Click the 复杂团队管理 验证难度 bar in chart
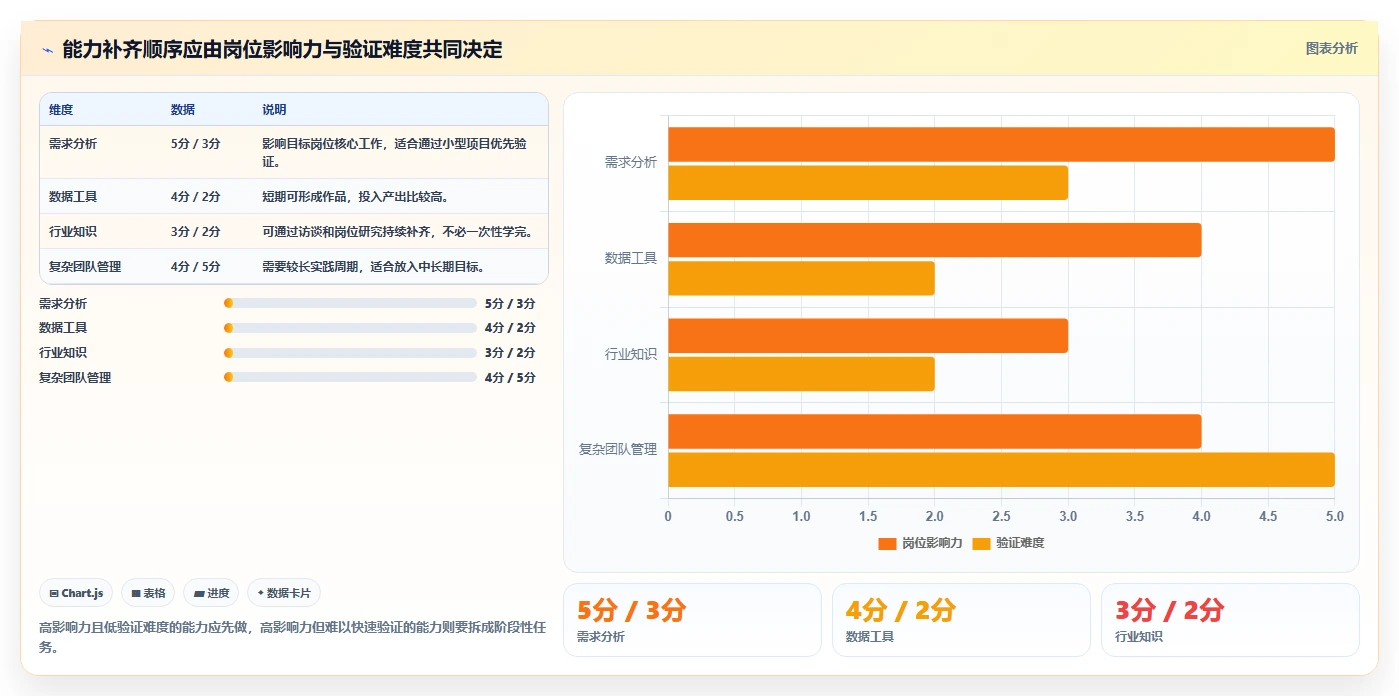The width and height of the screenshot is (1399, 696). [x=1001, y=470]
